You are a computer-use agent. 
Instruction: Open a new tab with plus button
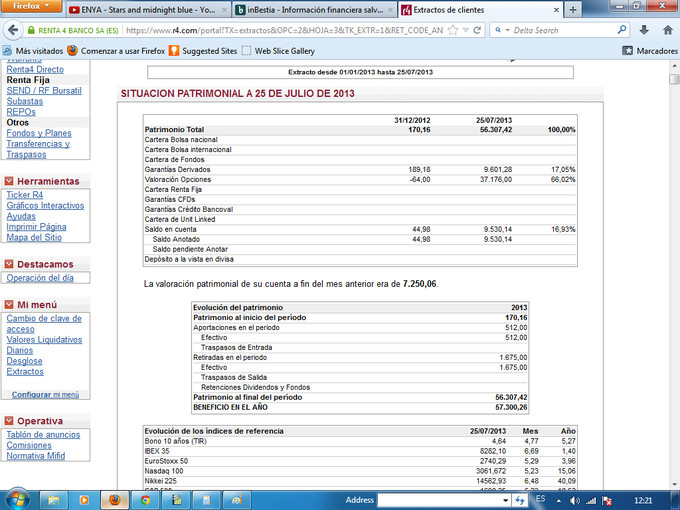tap(572, 10)
